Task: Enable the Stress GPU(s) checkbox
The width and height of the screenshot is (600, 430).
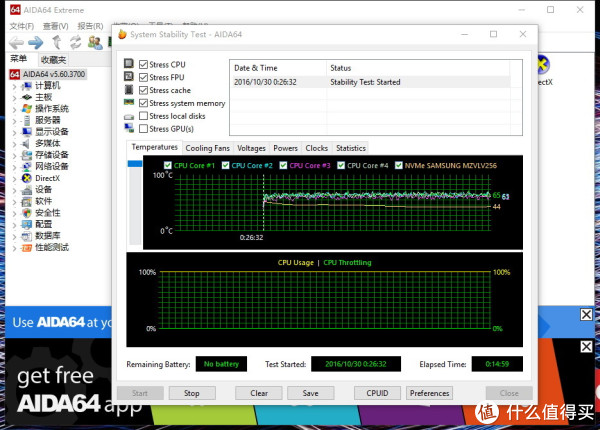Action: [143, 129]
